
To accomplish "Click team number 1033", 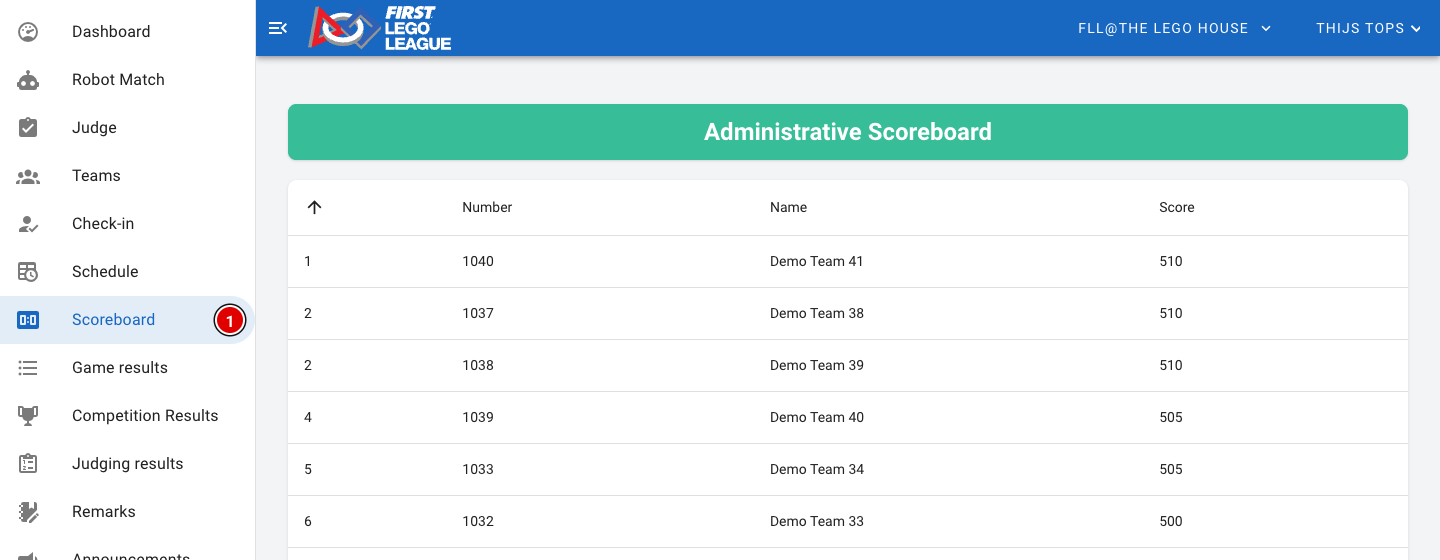I will (x=478, y=469).
